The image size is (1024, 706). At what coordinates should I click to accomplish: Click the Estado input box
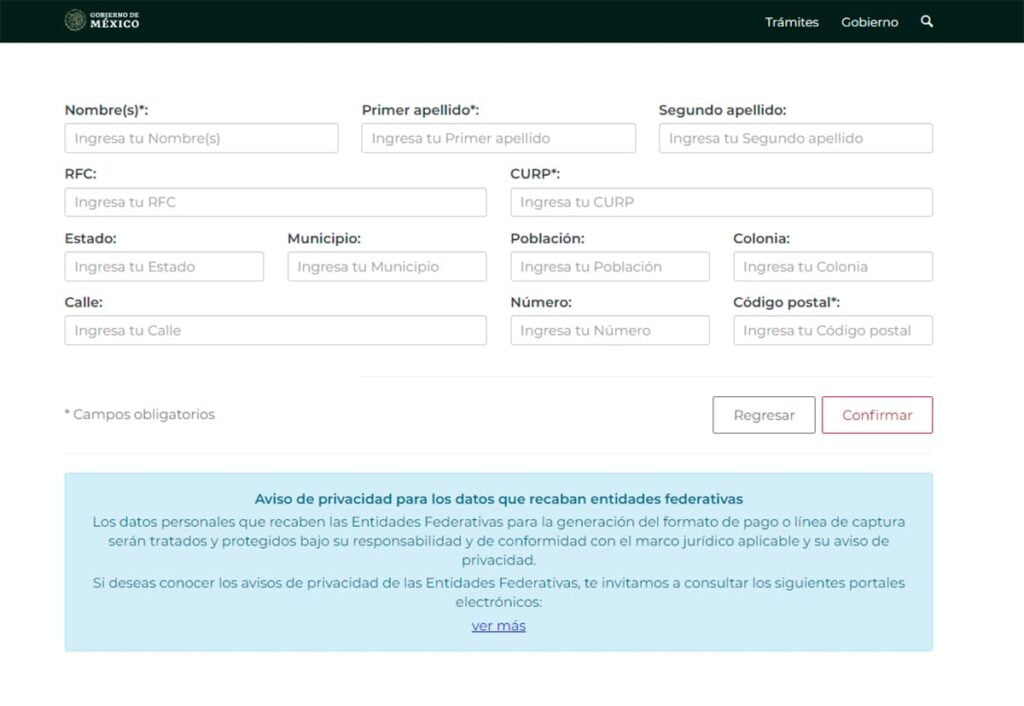(164, 267)
